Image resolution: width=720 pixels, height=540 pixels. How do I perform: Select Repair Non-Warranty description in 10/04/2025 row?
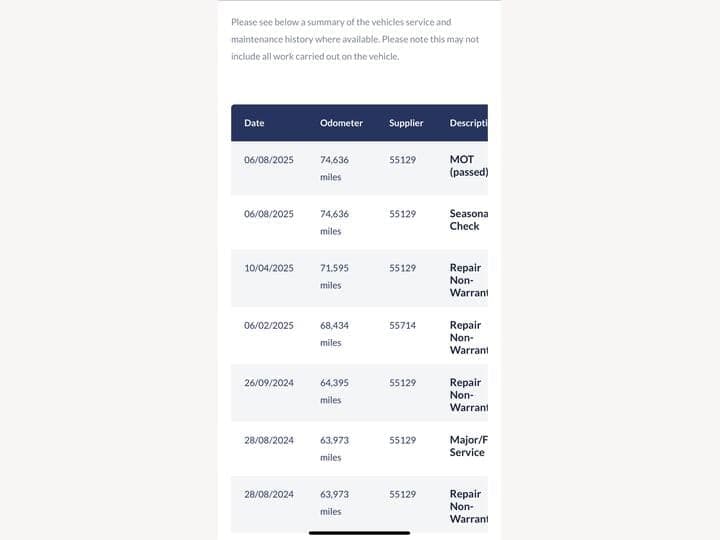(468, 280)
